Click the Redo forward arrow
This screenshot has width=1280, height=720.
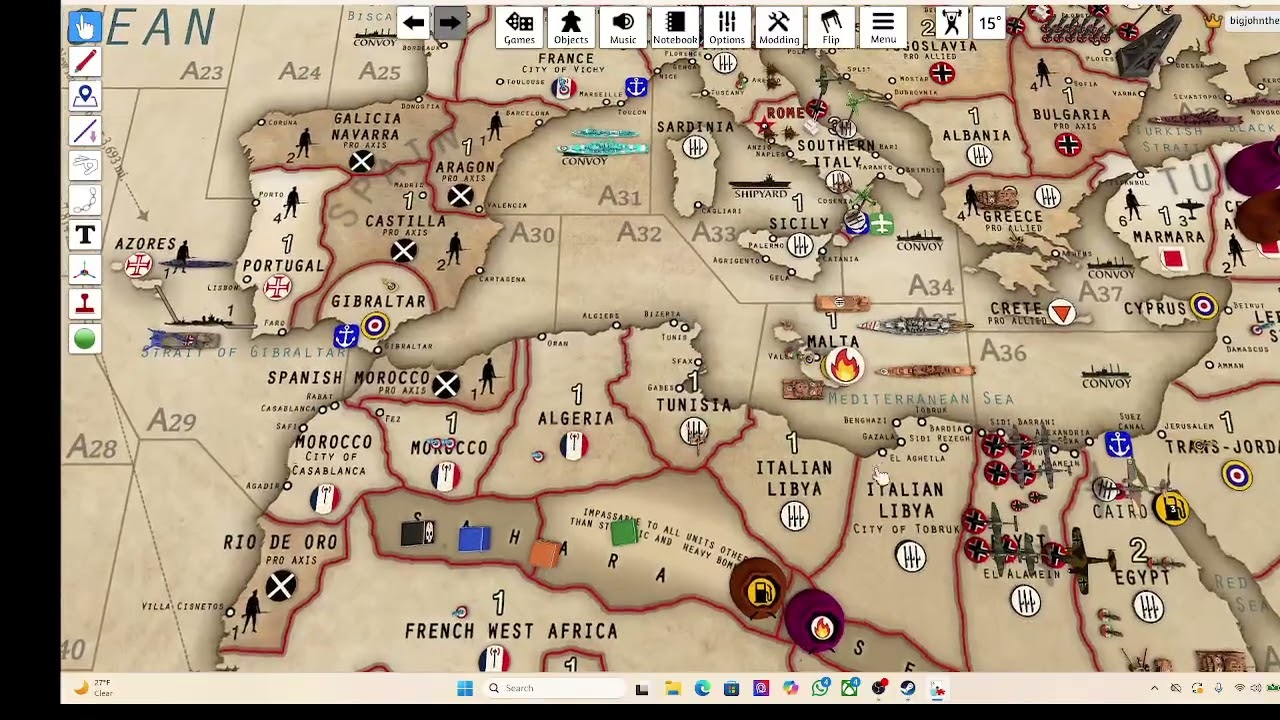click(450, 23)
